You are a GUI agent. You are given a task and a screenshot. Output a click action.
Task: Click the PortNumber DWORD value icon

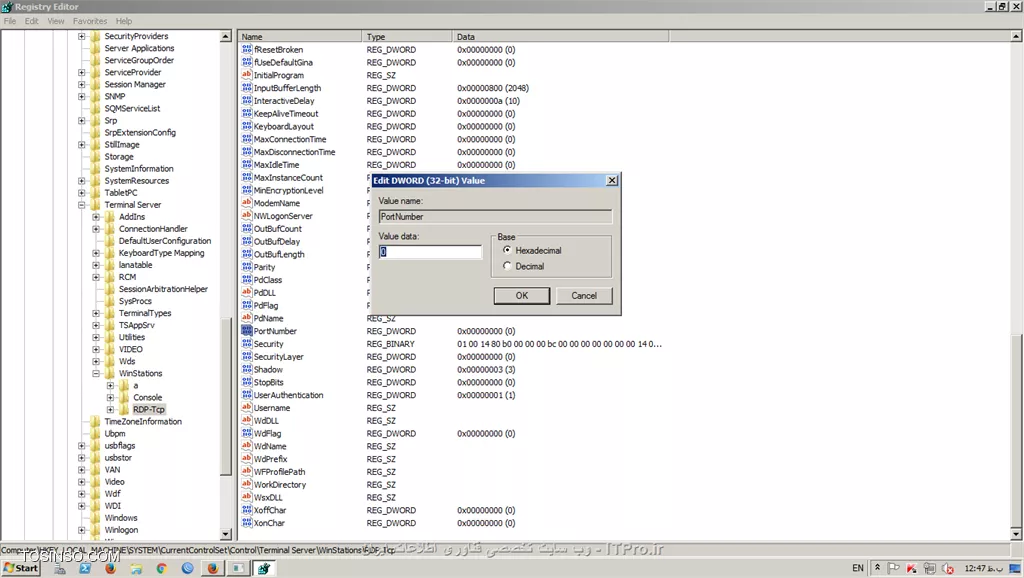tap(246, 330)
